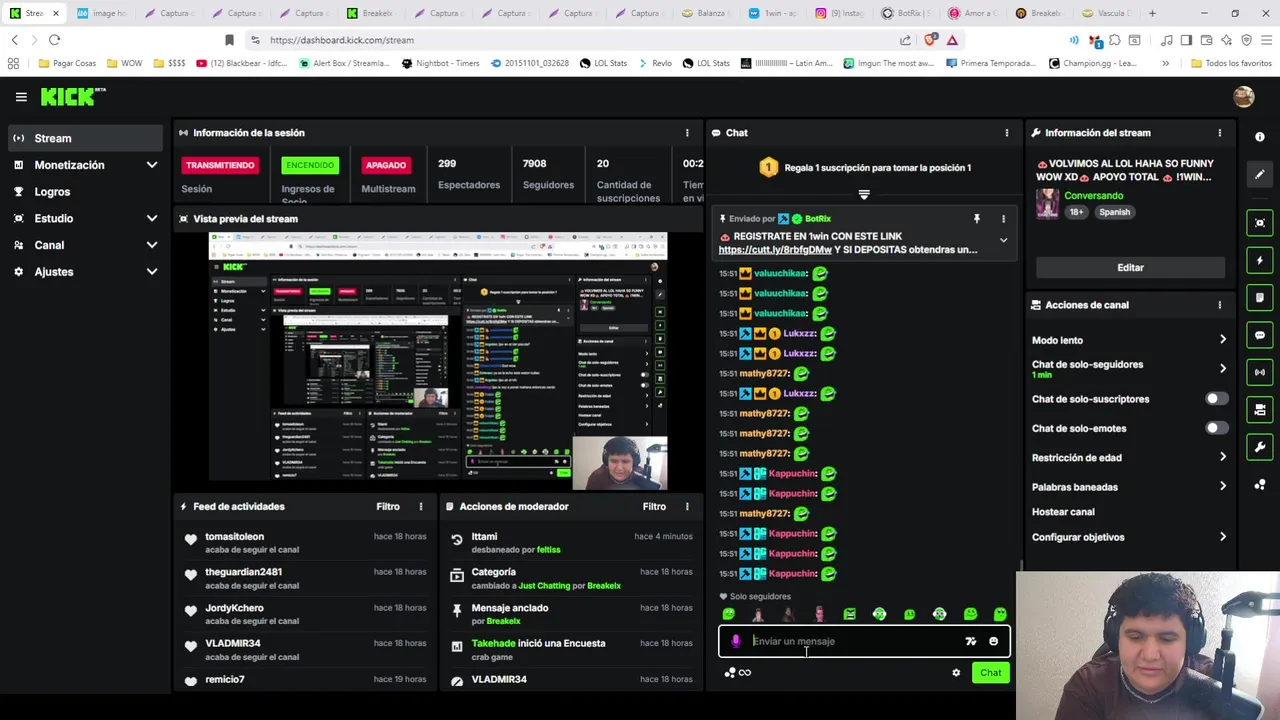Image resolution: width=1280 pixels, height=720 pixels.
Task: Click the Kick logo
Action: click(x=72, y=97)
